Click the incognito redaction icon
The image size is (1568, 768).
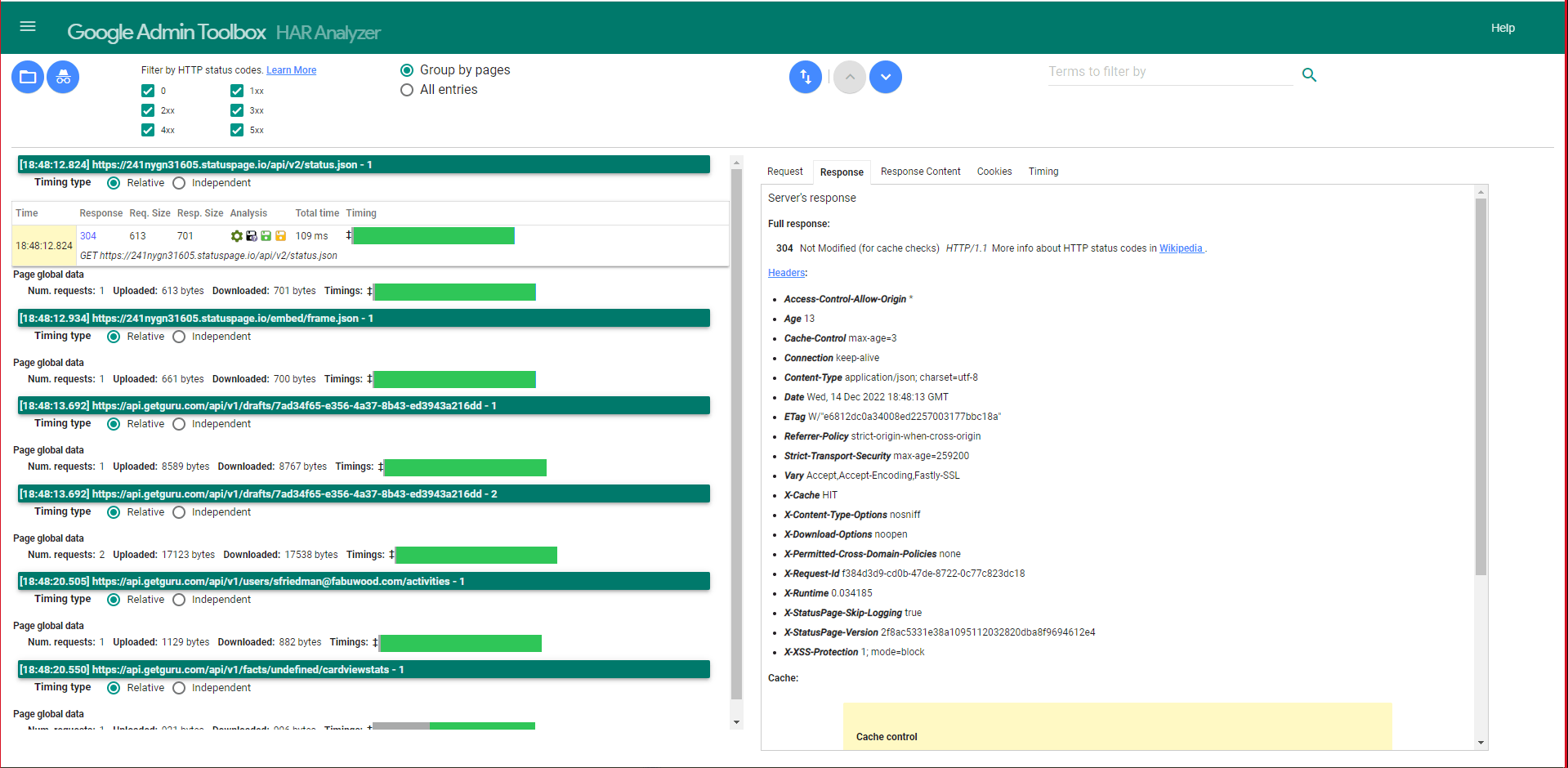[63, 76]
